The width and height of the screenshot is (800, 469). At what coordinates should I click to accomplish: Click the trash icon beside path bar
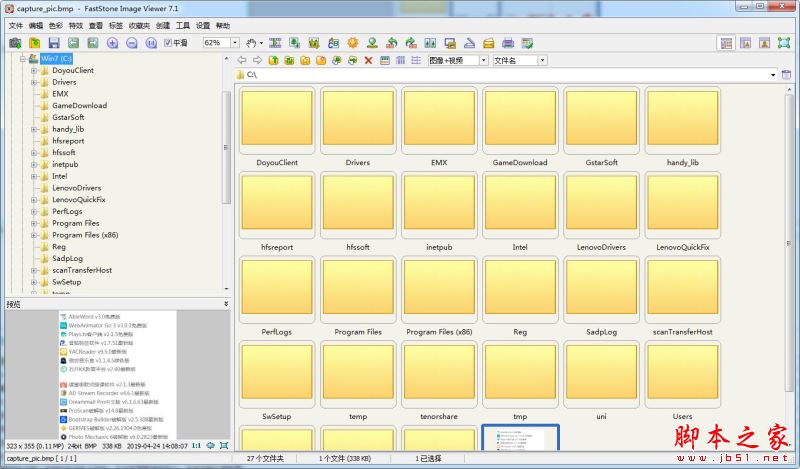786,75
